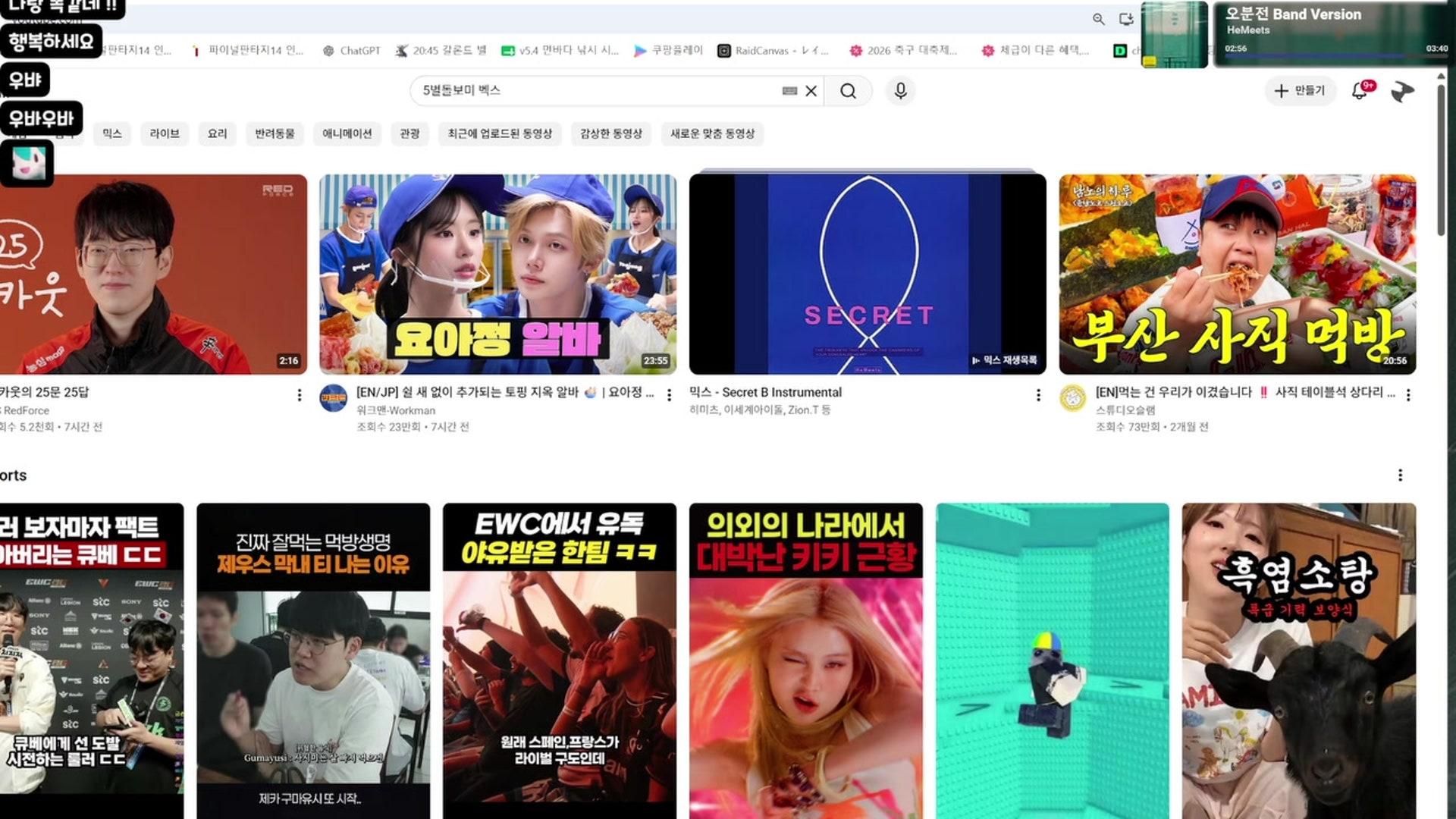Click the browser zoom magnifier icon

click(1098, 19)
